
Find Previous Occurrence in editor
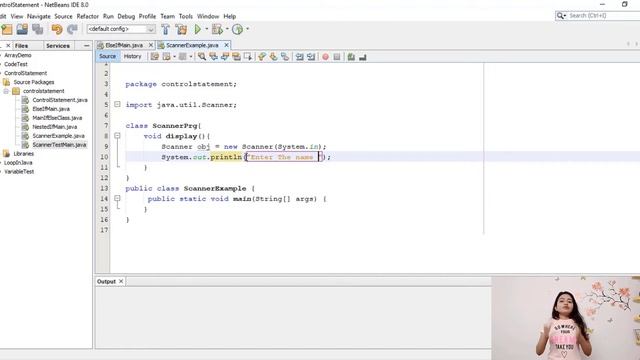pyautogui.click(x=213, y=57)
